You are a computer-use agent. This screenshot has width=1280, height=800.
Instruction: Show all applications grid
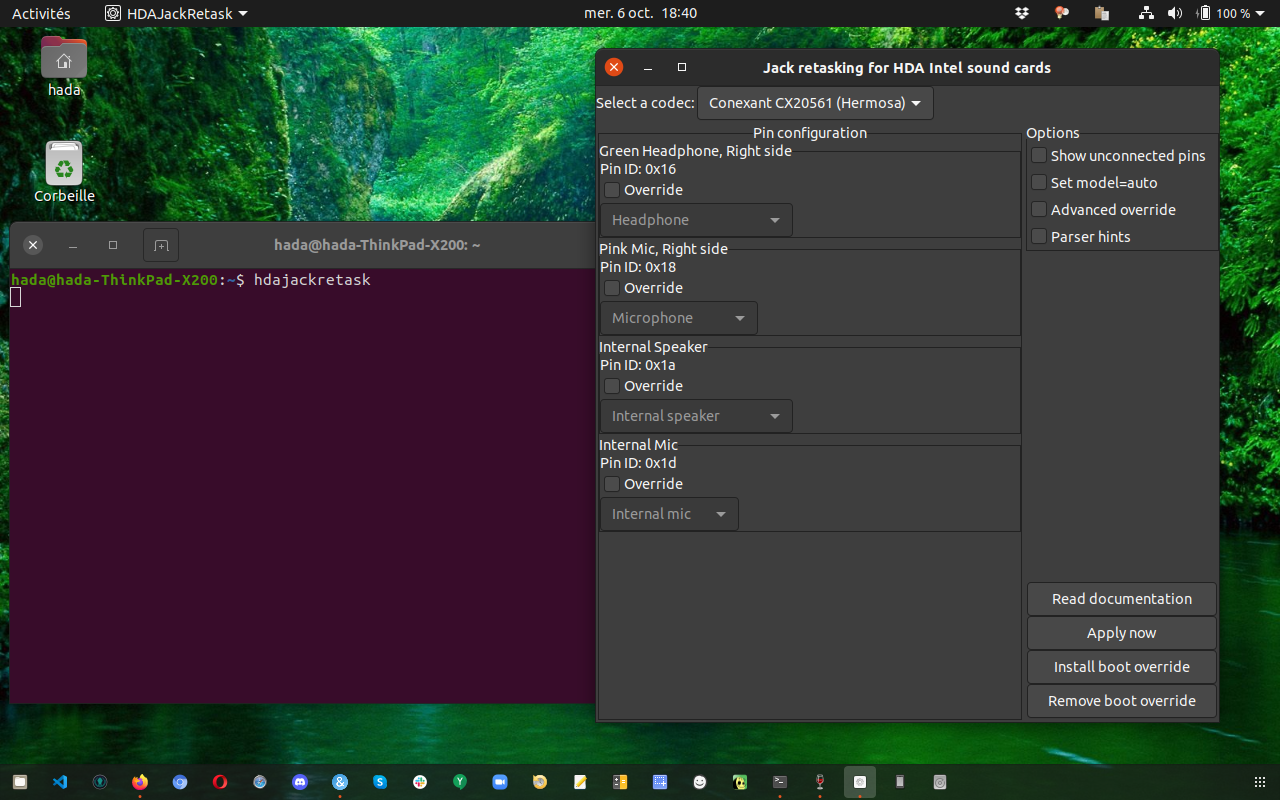coord(1259,782)
